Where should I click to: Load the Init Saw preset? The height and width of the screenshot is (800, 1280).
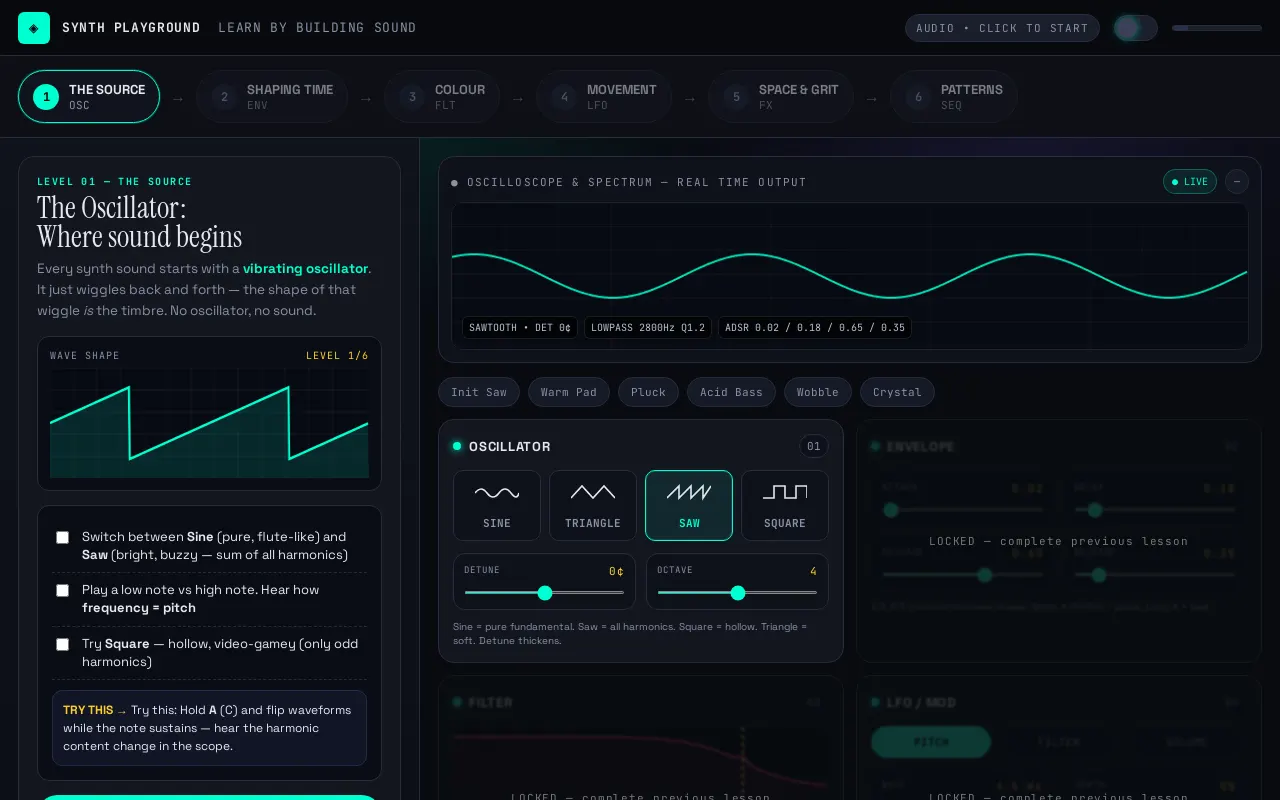pos(479,392)
